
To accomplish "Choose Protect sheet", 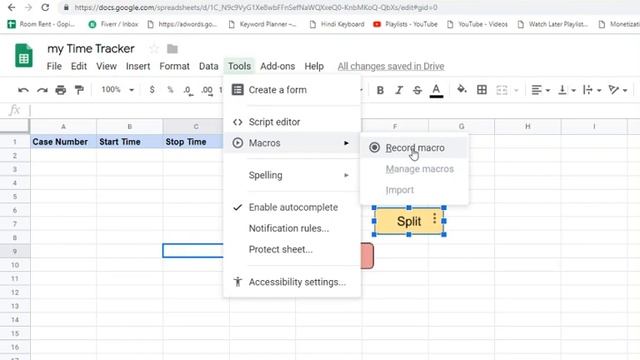I will 292,249.
